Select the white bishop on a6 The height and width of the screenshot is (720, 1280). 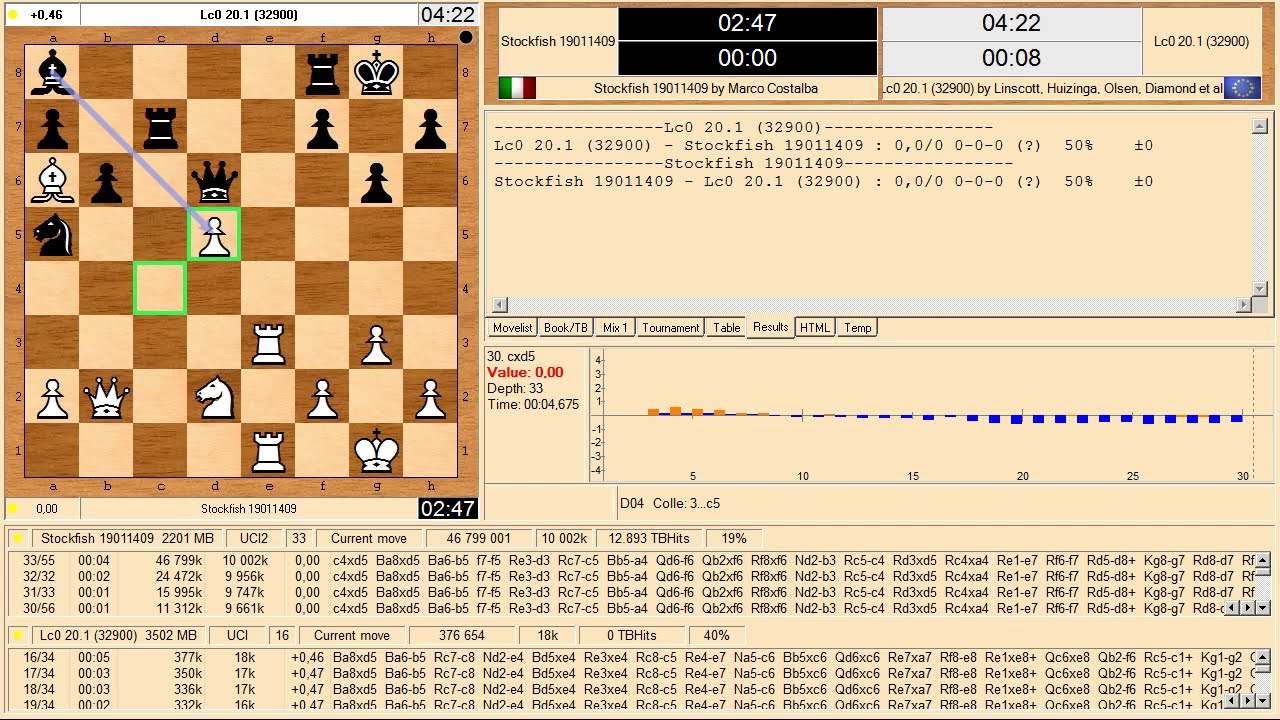tap(52, 181)
